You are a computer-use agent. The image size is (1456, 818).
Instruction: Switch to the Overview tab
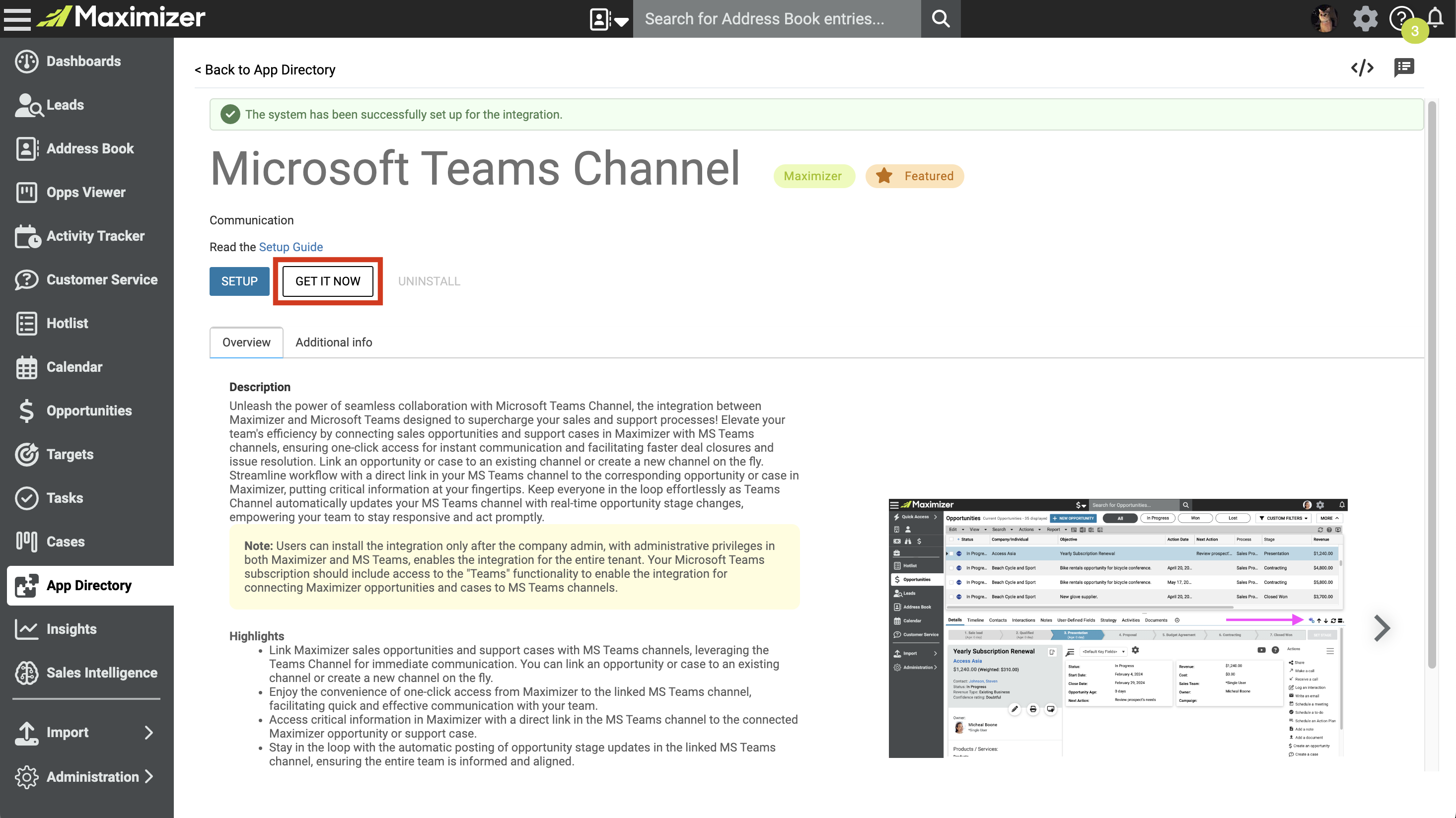click(246, 342)
